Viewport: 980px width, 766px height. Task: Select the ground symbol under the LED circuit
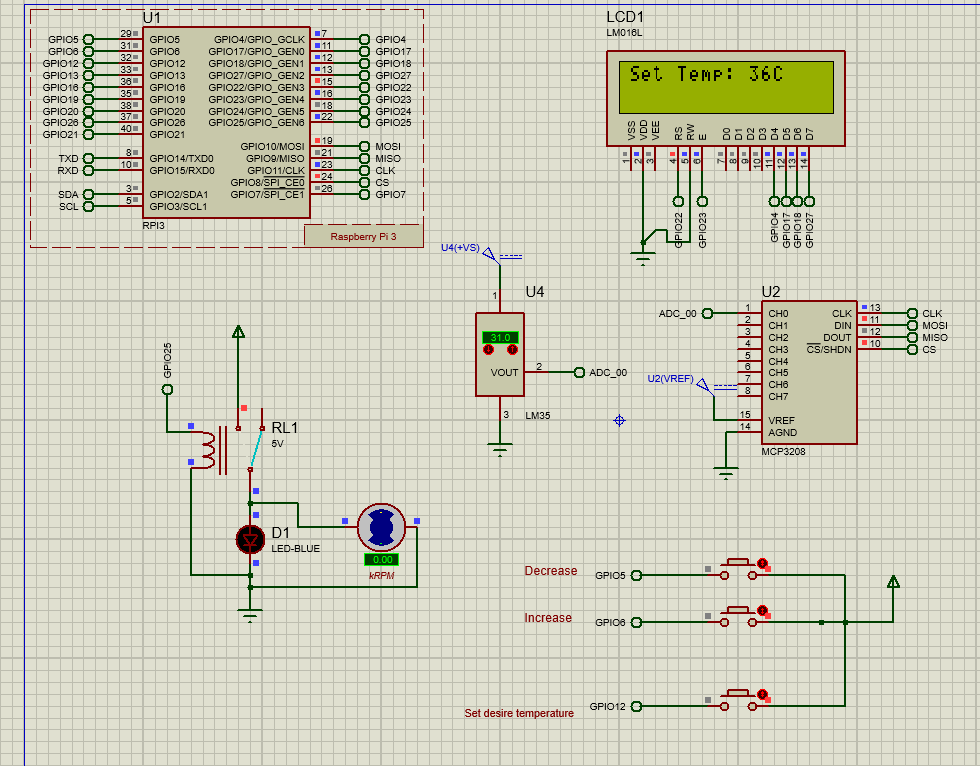point(250,615)
